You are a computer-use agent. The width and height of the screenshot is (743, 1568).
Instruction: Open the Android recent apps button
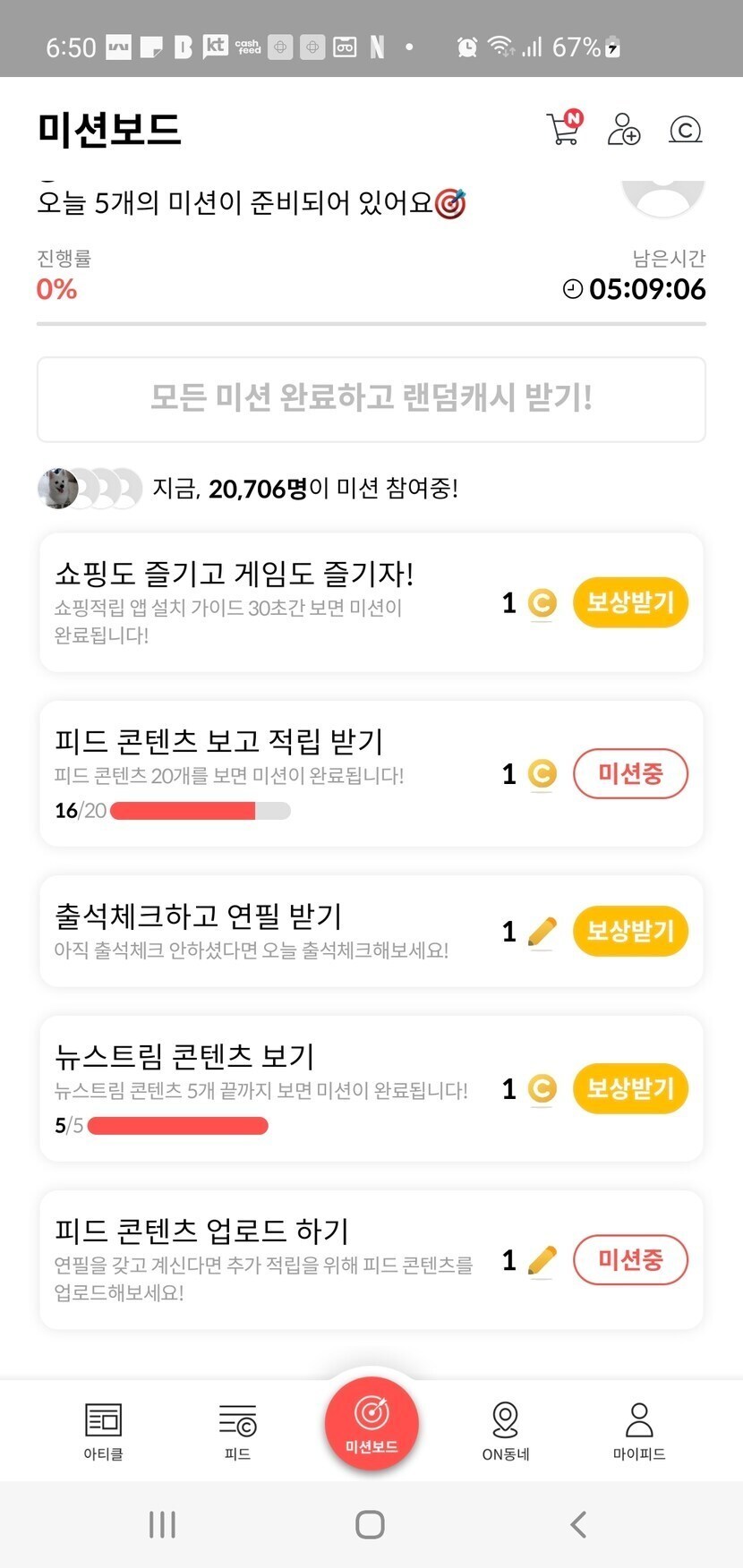[162, 1524]
